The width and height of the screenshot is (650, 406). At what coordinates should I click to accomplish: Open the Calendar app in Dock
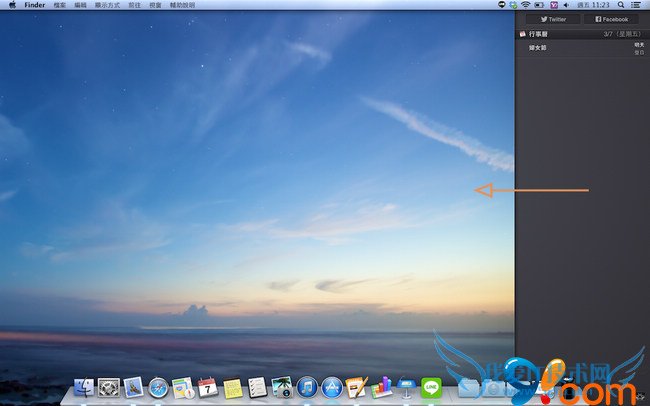click(x=208, y=387)
